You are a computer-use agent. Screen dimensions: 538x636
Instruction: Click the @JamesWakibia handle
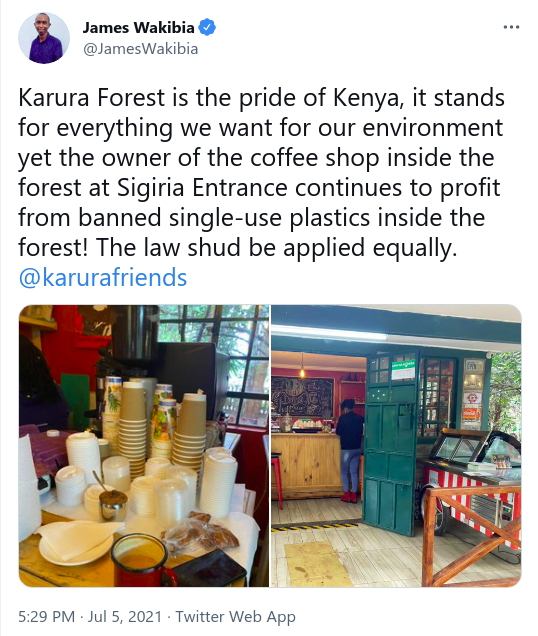pyautogui.click(x=140, y=49)
